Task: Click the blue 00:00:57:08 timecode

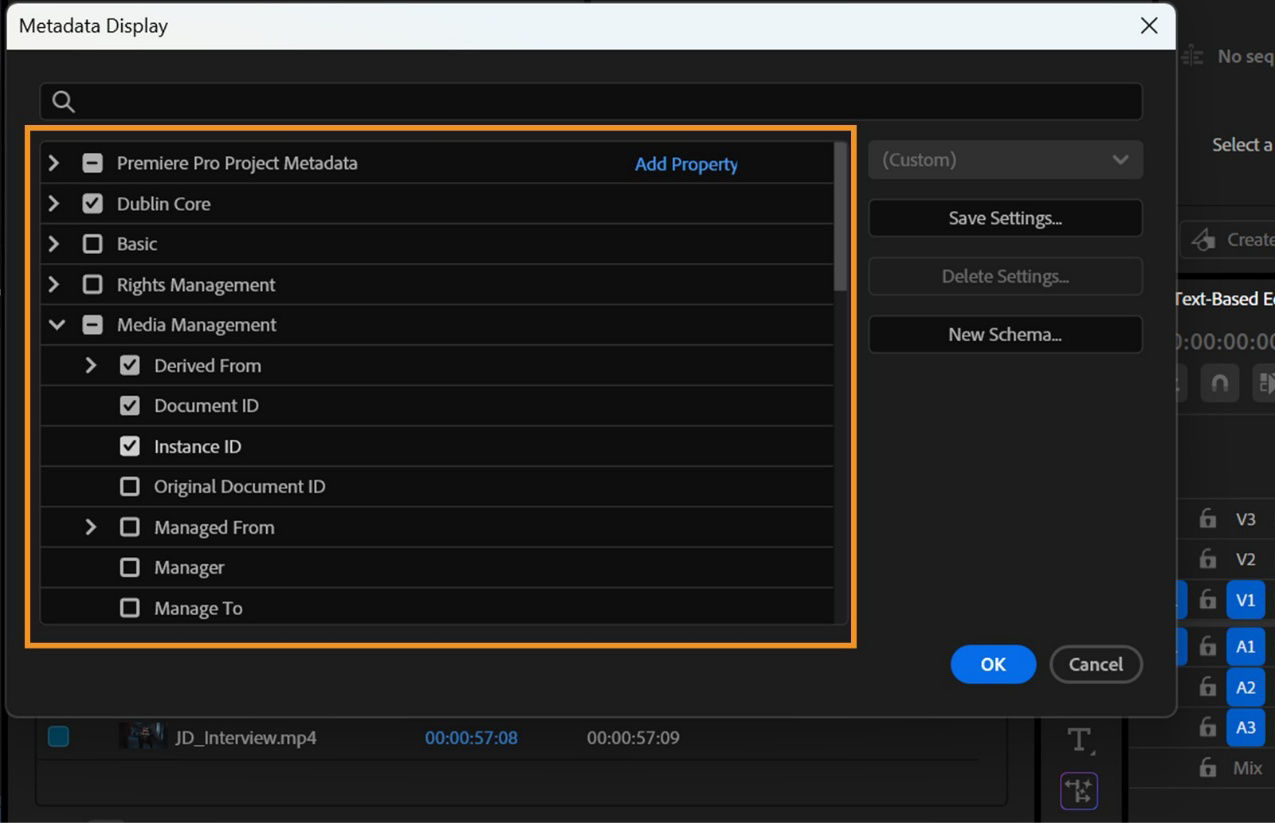Action: pyautogui.click(x=470, y=737)
